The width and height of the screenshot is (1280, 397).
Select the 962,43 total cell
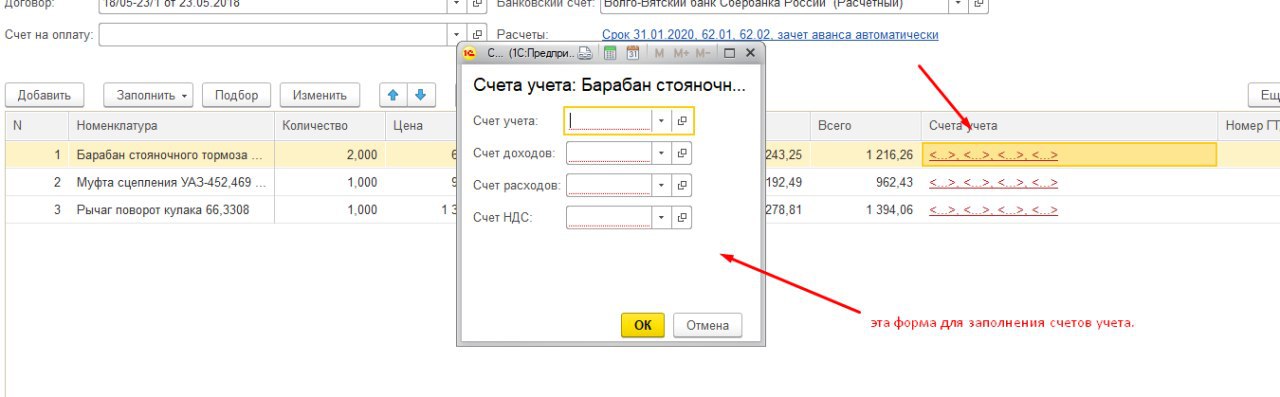coord(865,182)
